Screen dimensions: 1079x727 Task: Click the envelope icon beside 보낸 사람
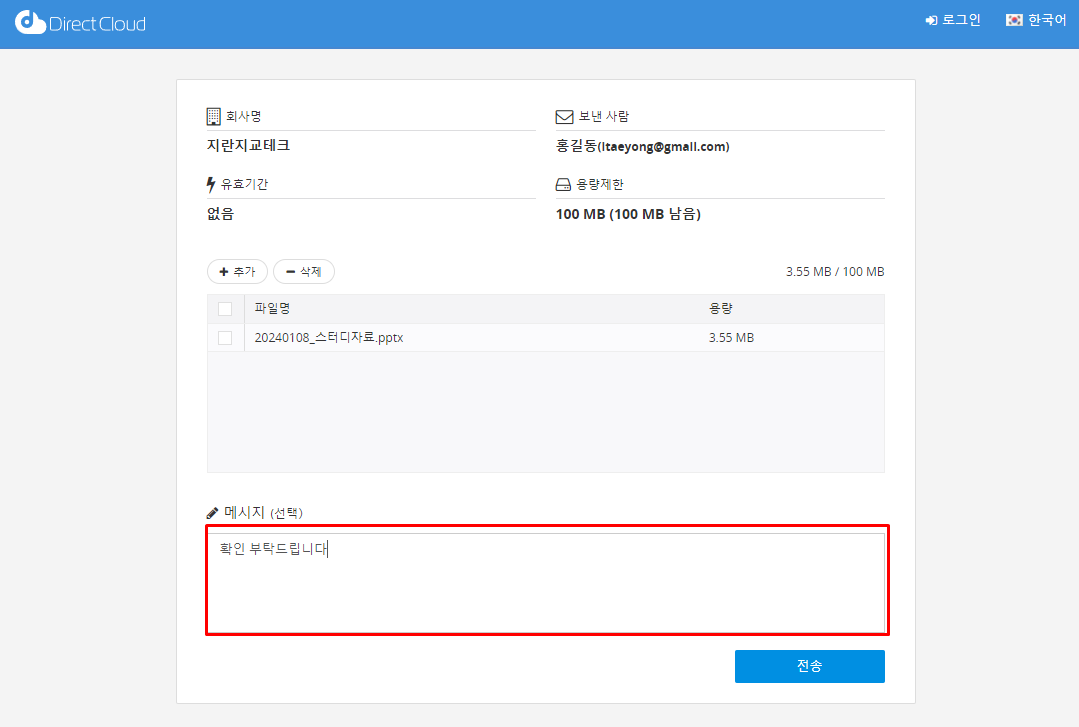(564, 117)
